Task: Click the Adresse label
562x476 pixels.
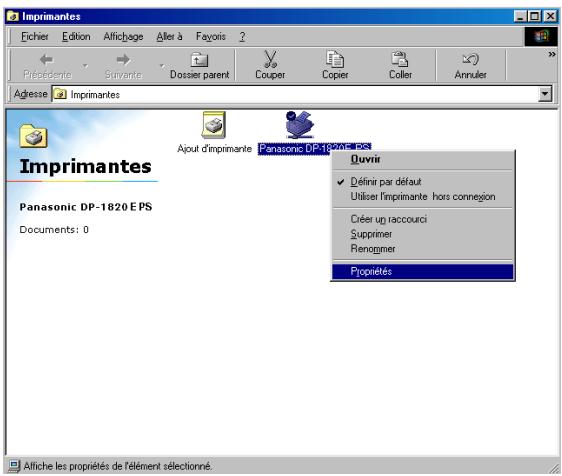Action: click(30, 94)
